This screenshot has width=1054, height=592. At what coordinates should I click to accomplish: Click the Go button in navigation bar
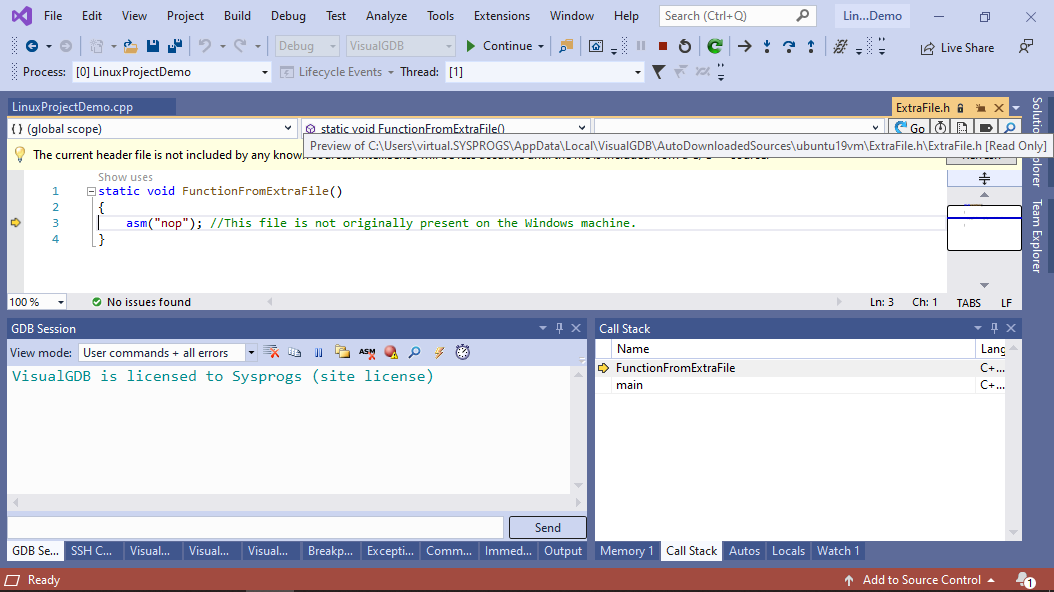click(908, 128)
